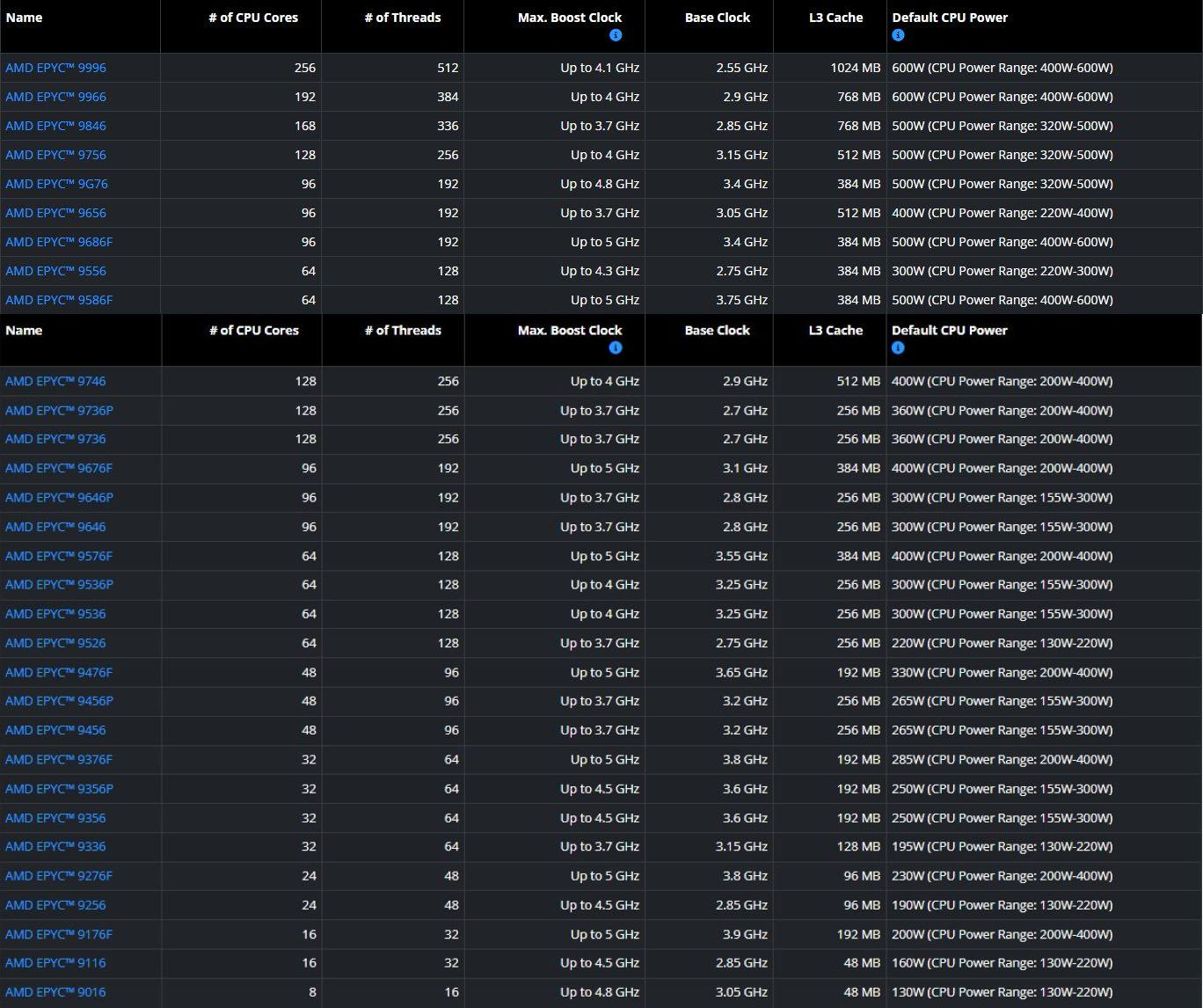Click the Max. Boost Clock info icon above EPYC 9996

(x=616, y=35)
